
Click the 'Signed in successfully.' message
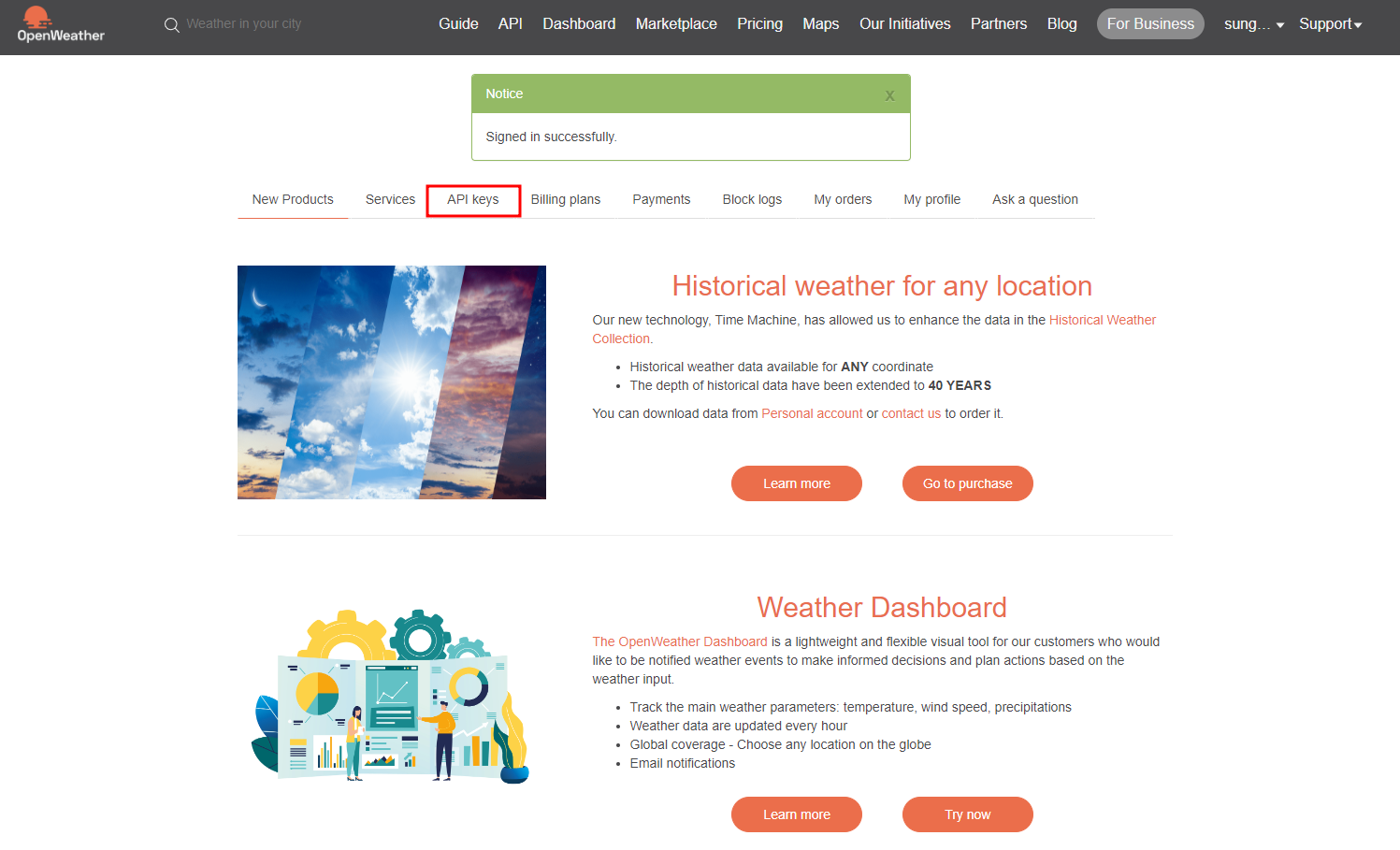(551, 137)
